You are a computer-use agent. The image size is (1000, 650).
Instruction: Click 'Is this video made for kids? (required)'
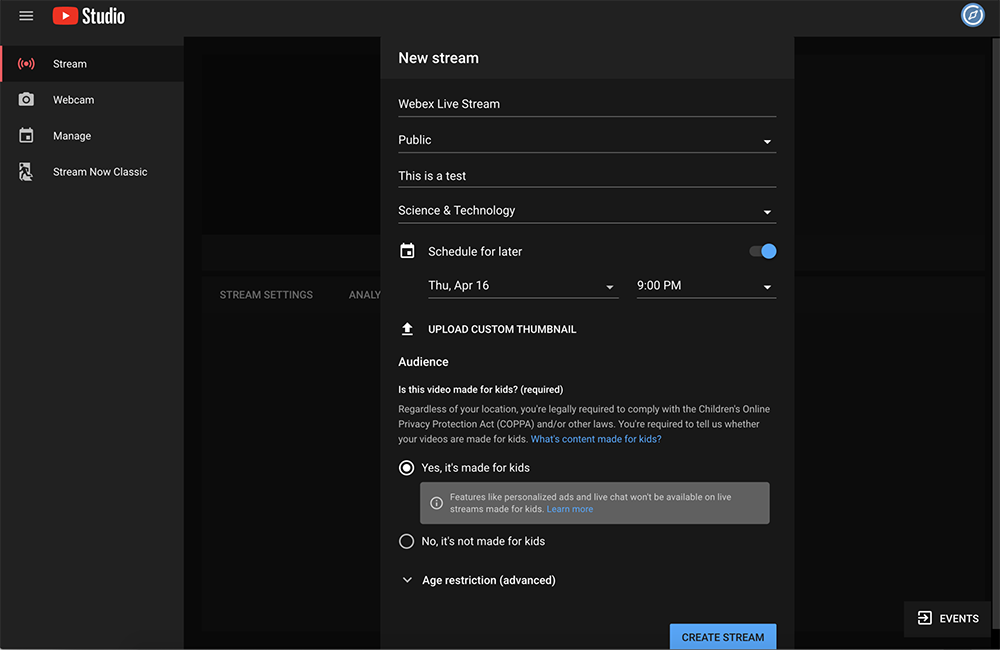(x=480, y=389)
